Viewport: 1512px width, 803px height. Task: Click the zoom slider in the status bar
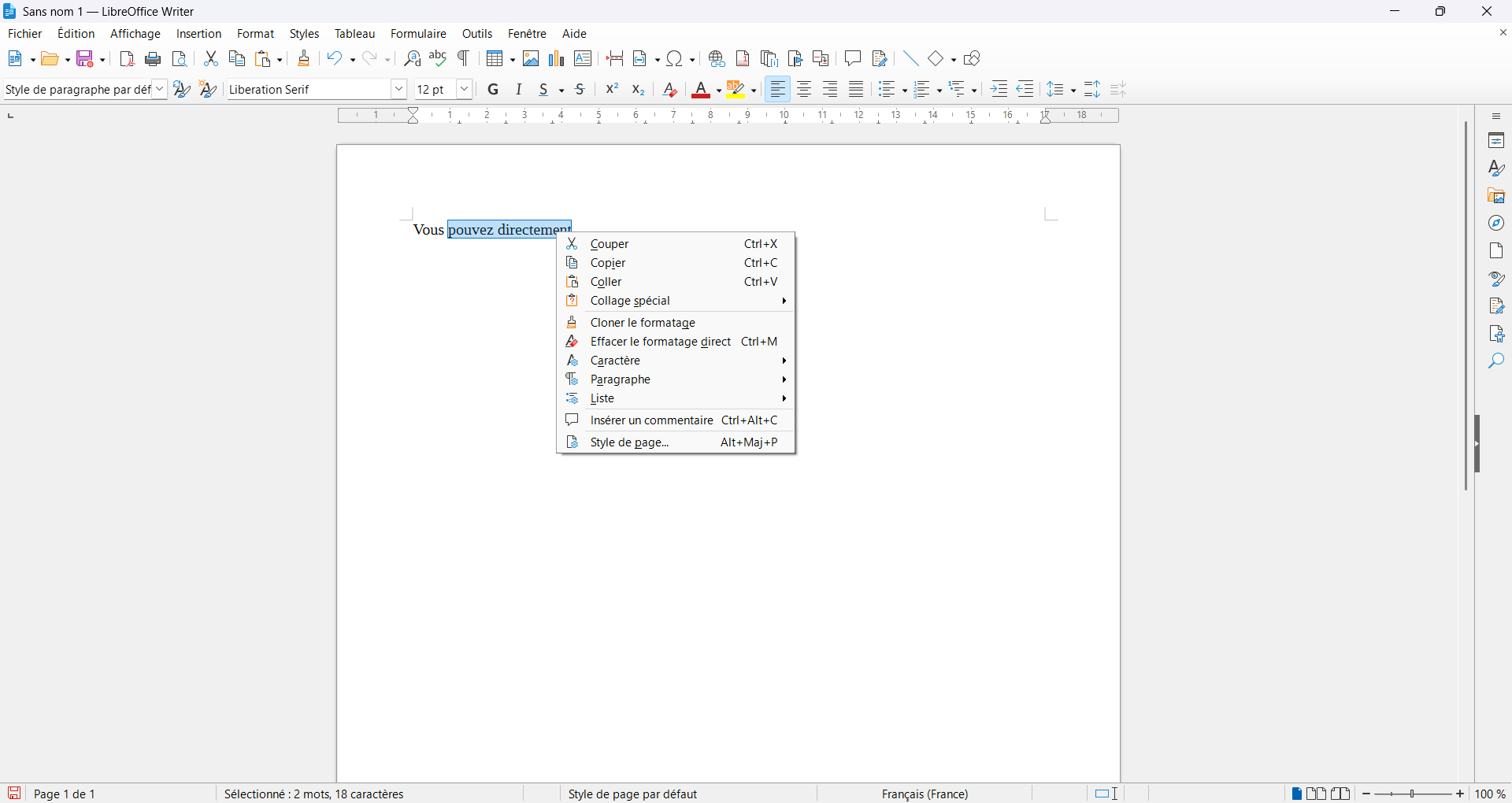(x=1413, y=794)
